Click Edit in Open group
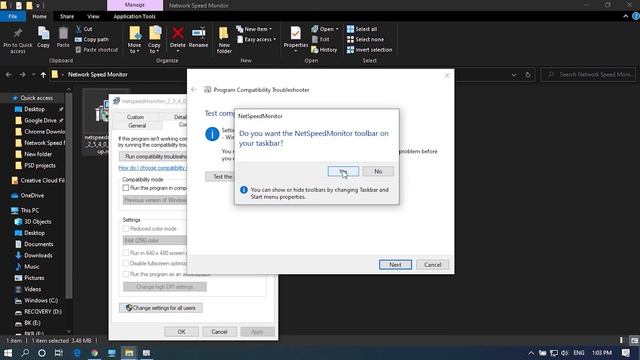The height and width of the screenshot is (360, 640). point(320,39)
